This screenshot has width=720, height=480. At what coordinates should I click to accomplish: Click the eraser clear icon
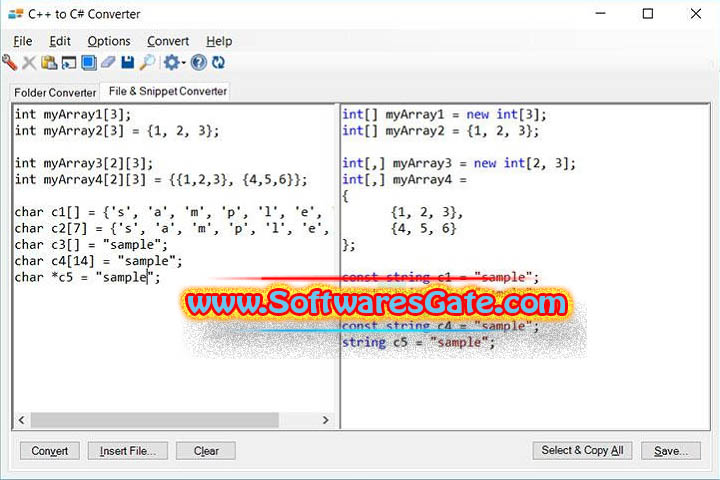(108, 62)
